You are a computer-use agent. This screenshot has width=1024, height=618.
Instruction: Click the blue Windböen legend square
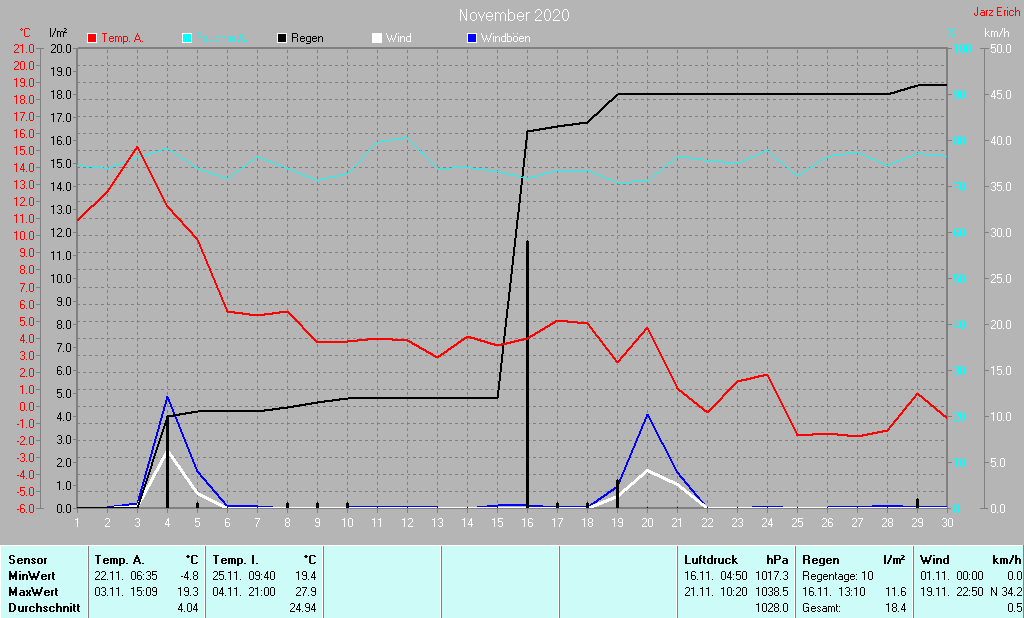[x=472, y=38]
